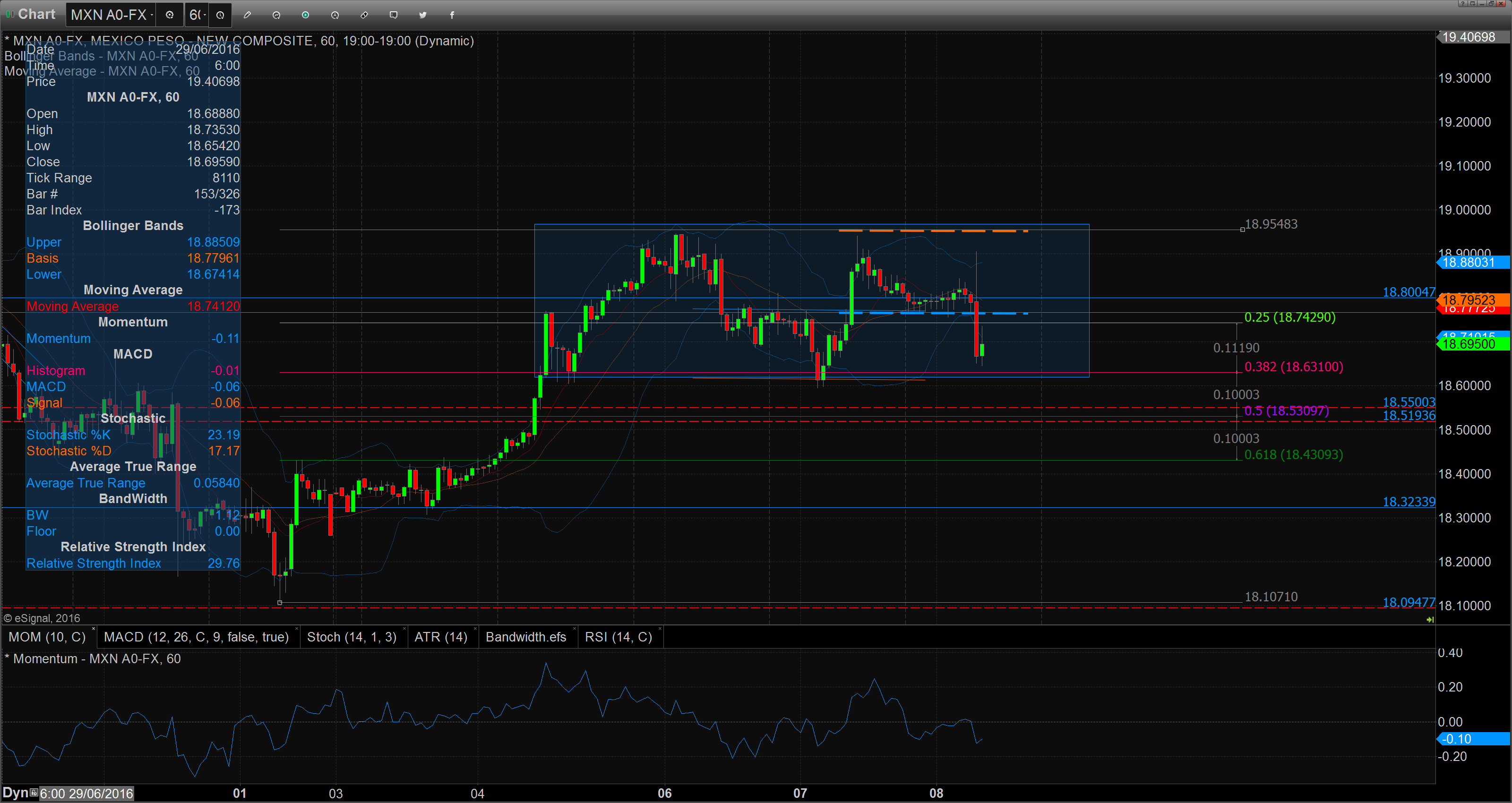Image resolution: width=1512 pixels, height=803 pixels.
Task: Click the 06 date marker on time axis
Action: (x=664, y=794)
